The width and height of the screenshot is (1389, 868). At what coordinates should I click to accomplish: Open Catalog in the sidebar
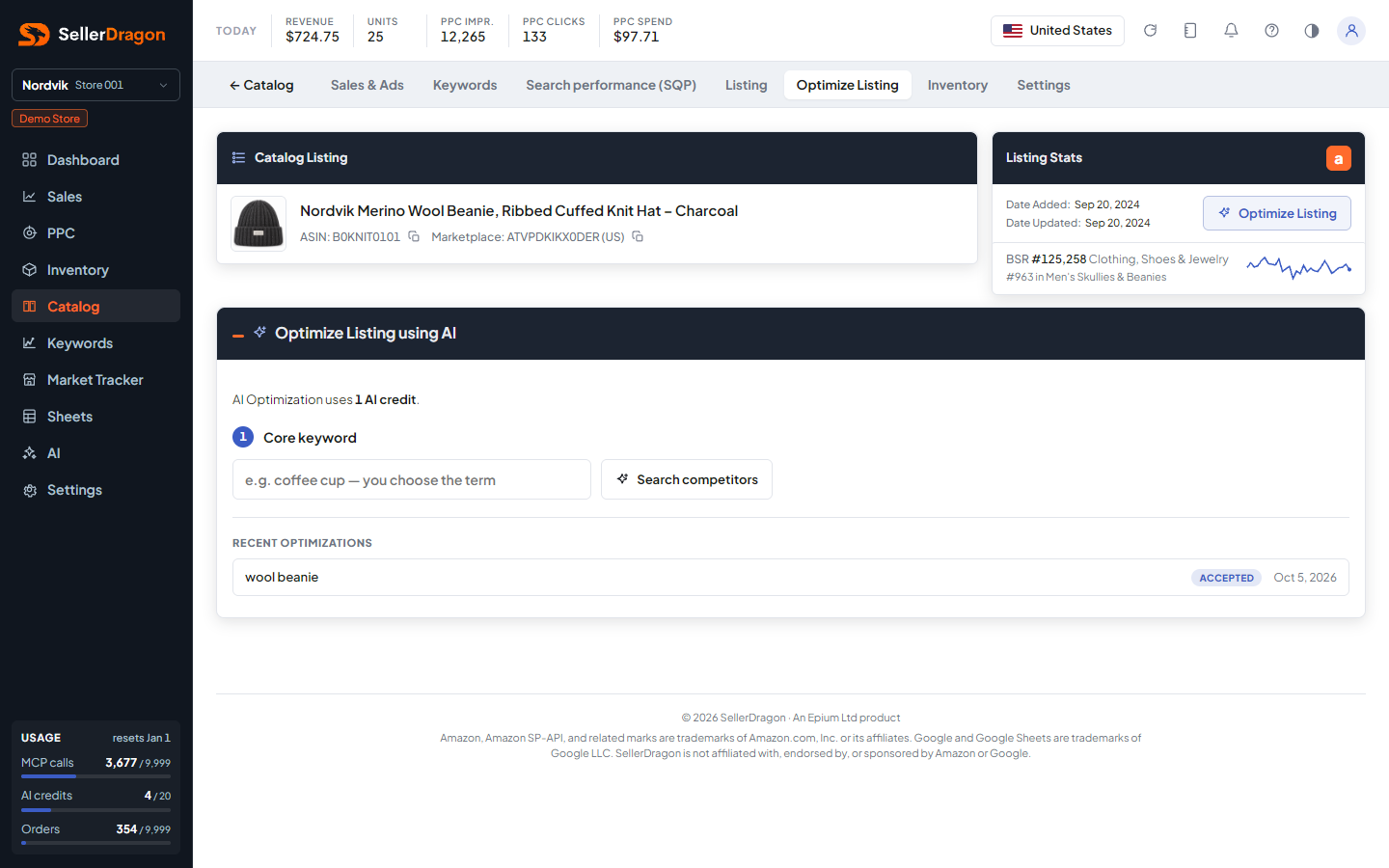pyautogui.click(x=95, y=307)
